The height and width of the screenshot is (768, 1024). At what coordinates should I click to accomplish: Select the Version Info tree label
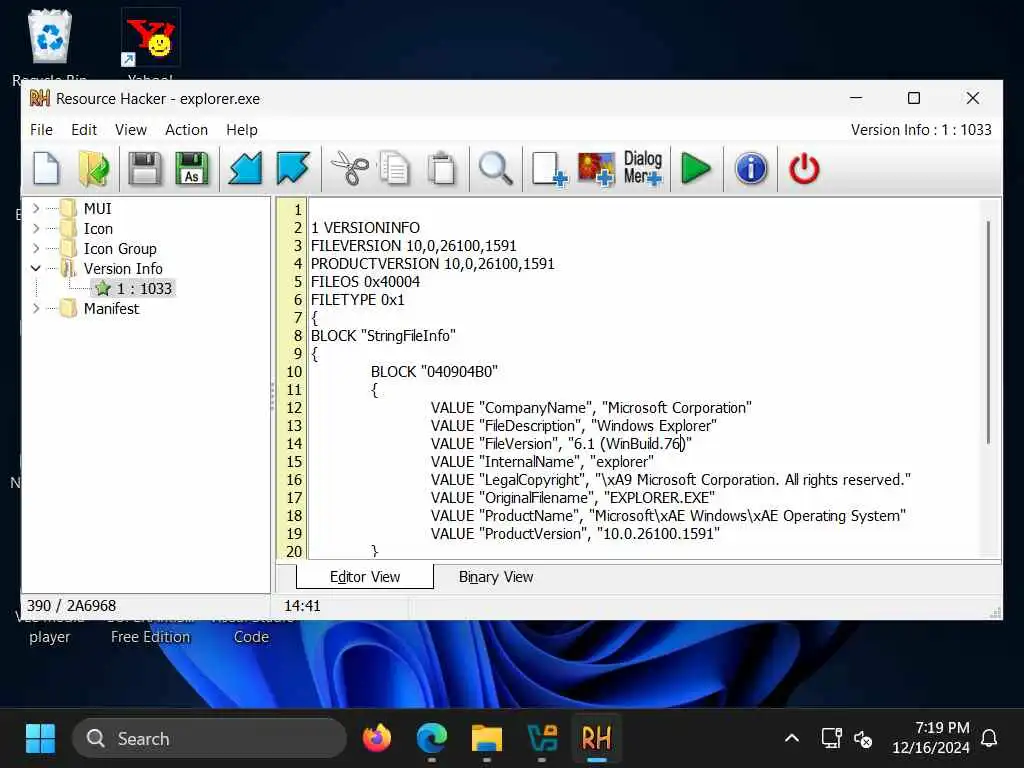pyautogui.click(x=123, y=268)
